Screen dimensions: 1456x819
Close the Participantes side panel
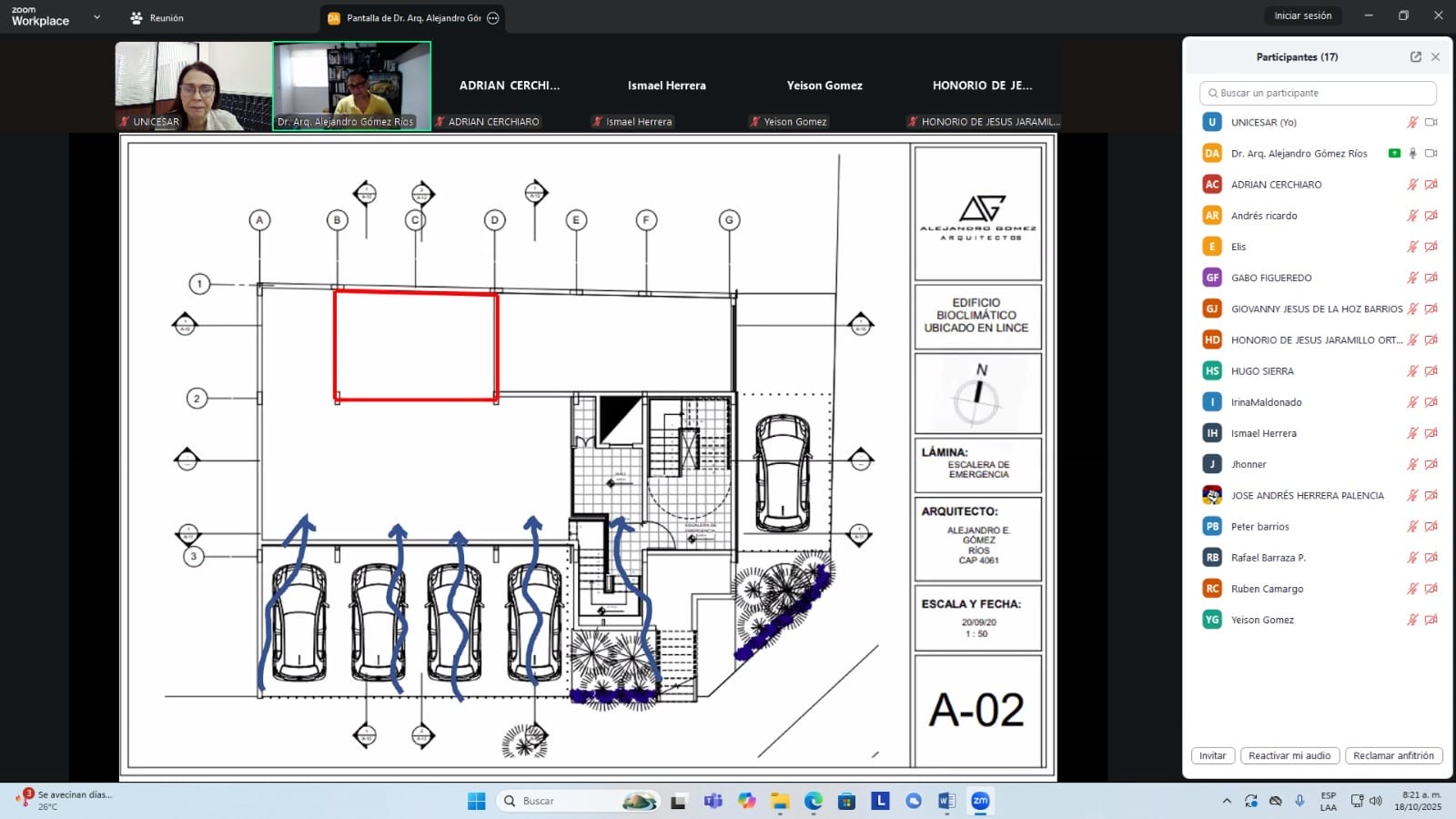pos(1435,56)
